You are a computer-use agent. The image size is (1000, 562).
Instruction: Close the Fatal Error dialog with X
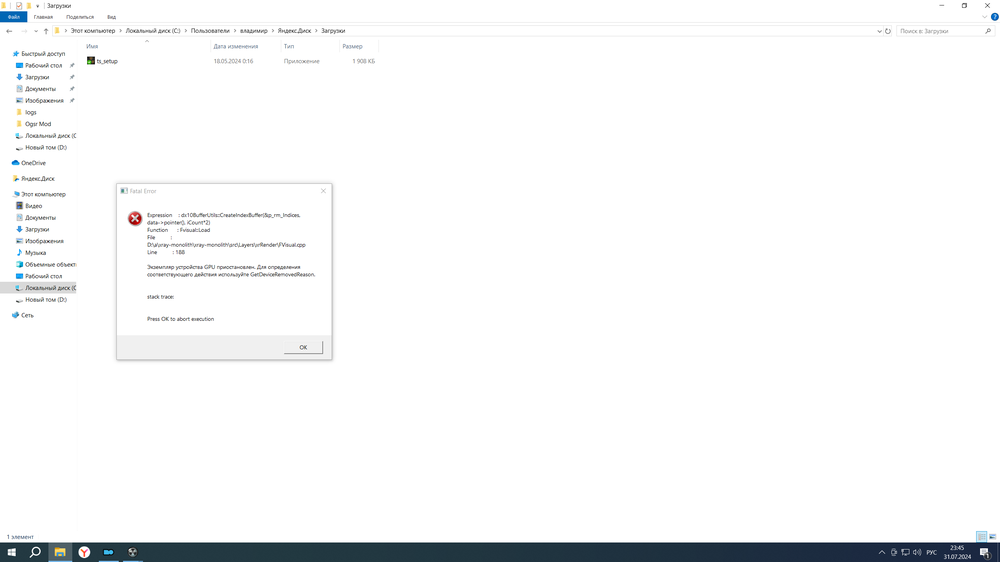point(323,191)
